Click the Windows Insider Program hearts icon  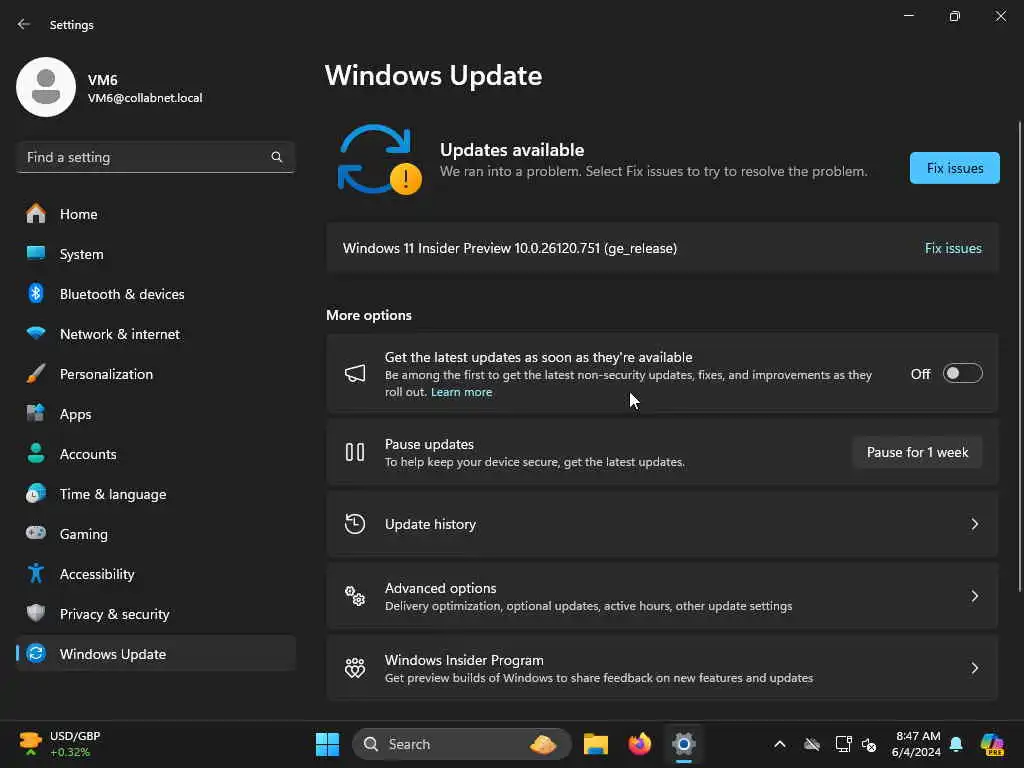coord(355,667)
